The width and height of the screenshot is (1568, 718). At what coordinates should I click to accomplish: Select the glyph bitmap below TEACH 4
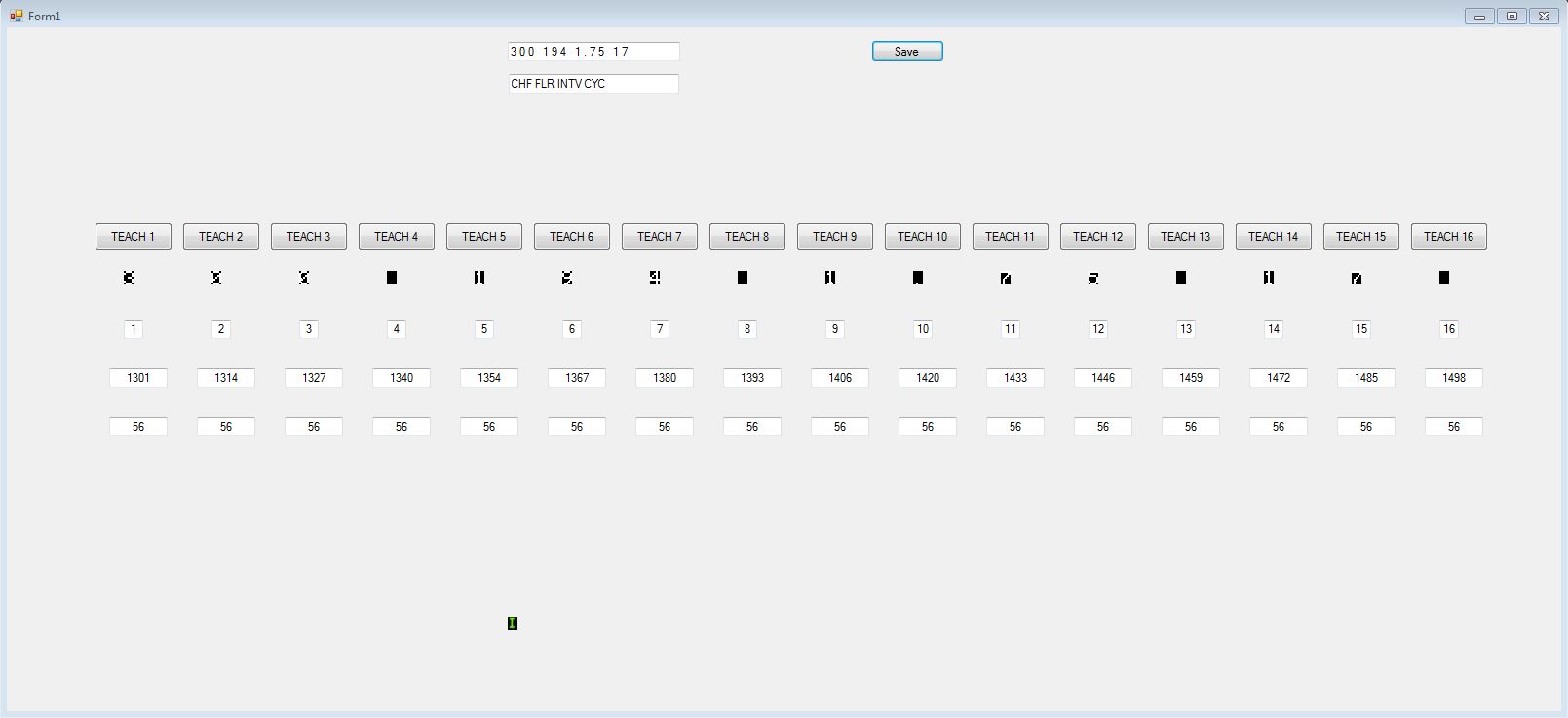(x=392, y=278)
